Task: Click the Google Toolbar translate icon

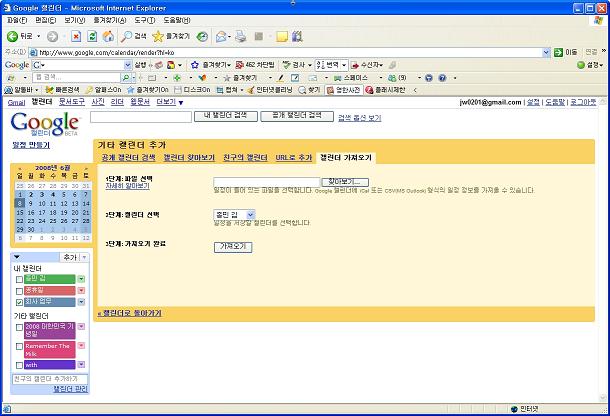Action: (x=321, y=65)
